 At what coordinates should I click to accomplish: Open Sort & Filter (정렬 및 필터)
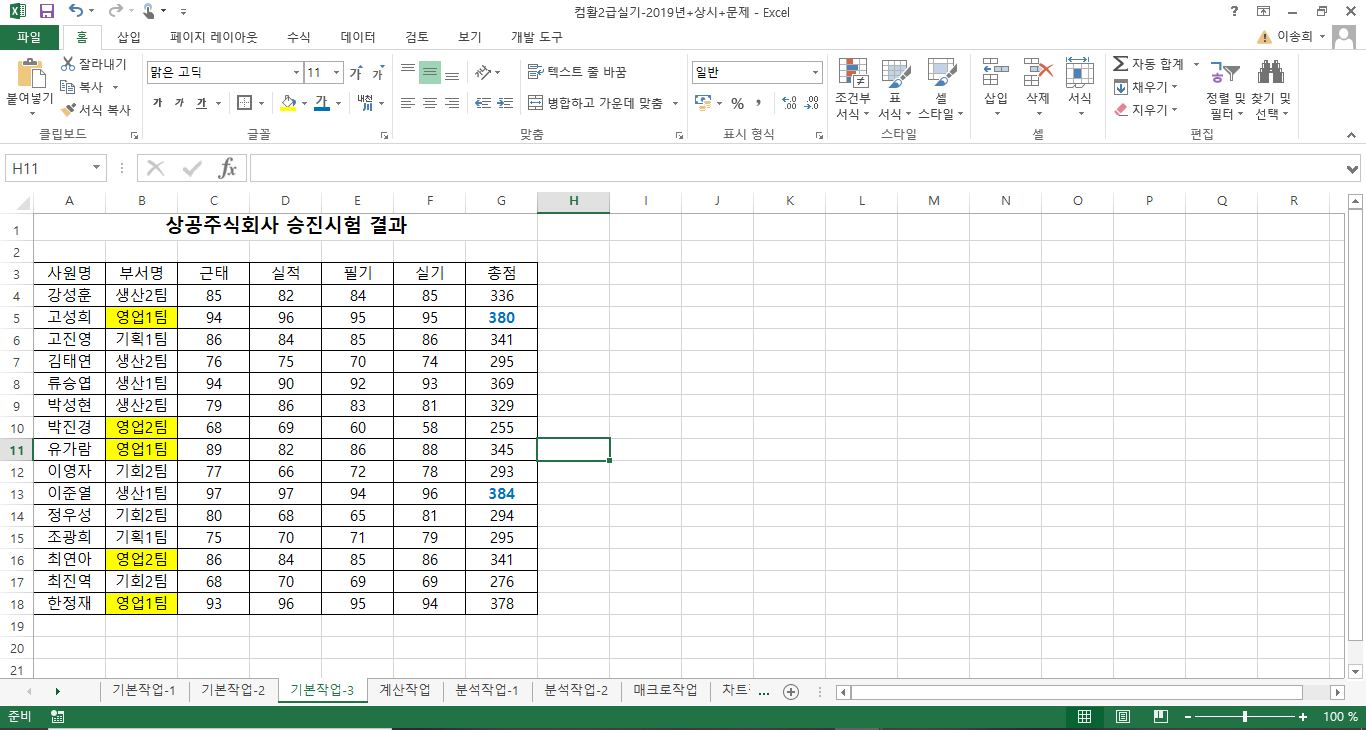click(x=1224, y=88)
